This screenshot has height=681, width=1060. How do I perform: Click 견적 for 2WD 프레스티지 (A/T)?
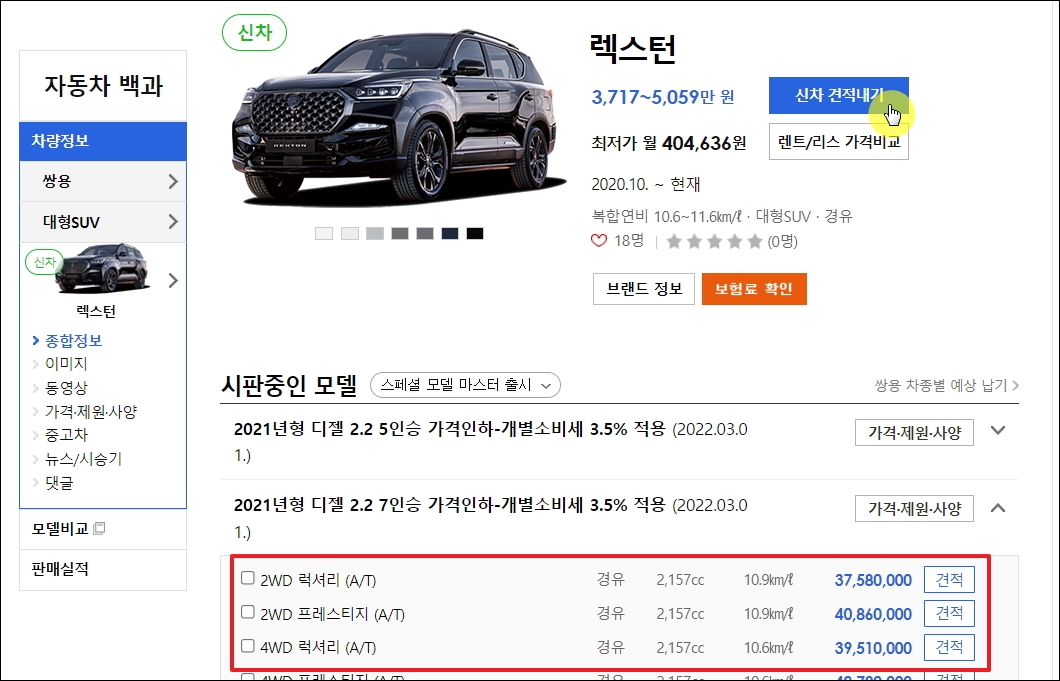(949, 613)
